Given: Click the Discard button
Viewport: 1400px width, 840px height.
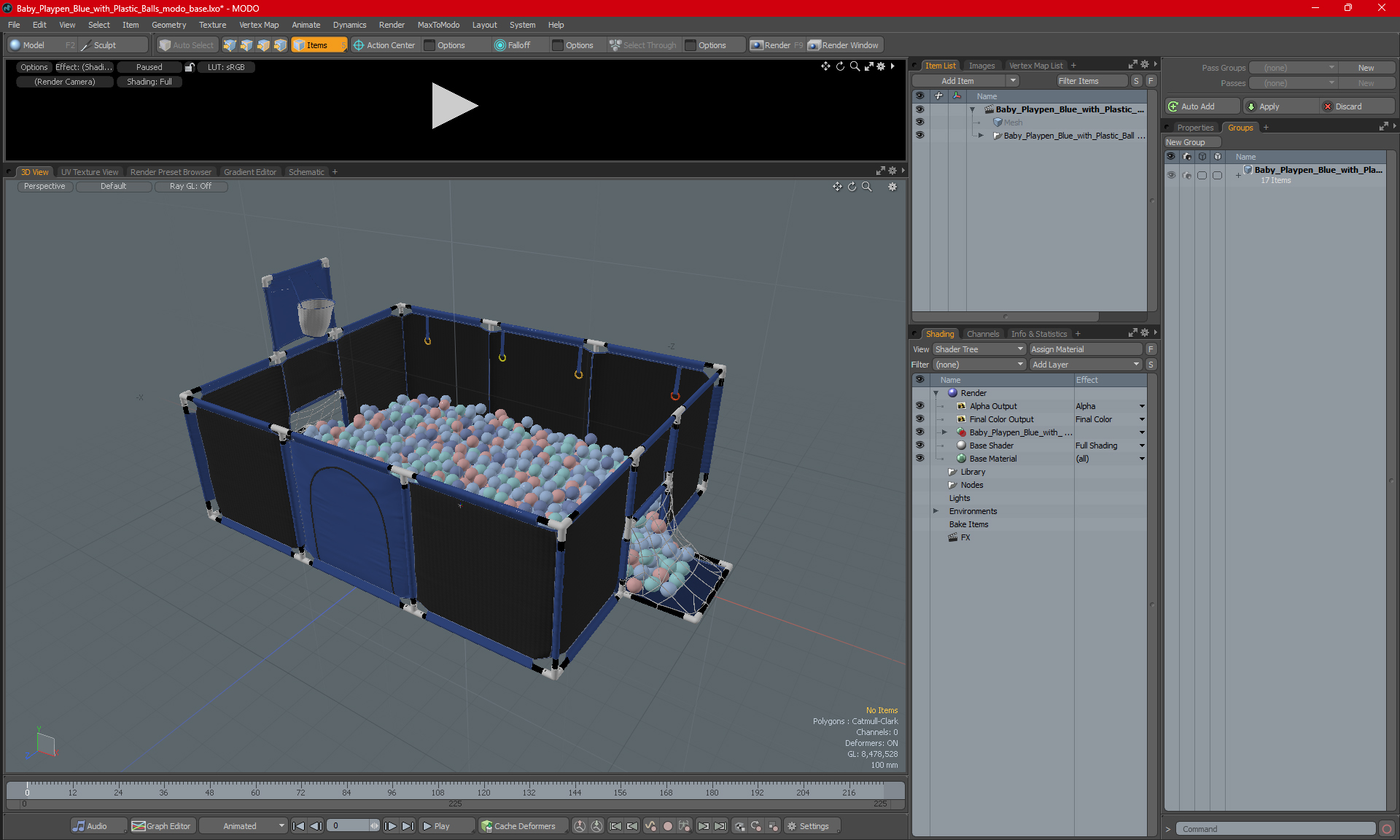Looking at the screenshot, I should [x=1357, y=106].
